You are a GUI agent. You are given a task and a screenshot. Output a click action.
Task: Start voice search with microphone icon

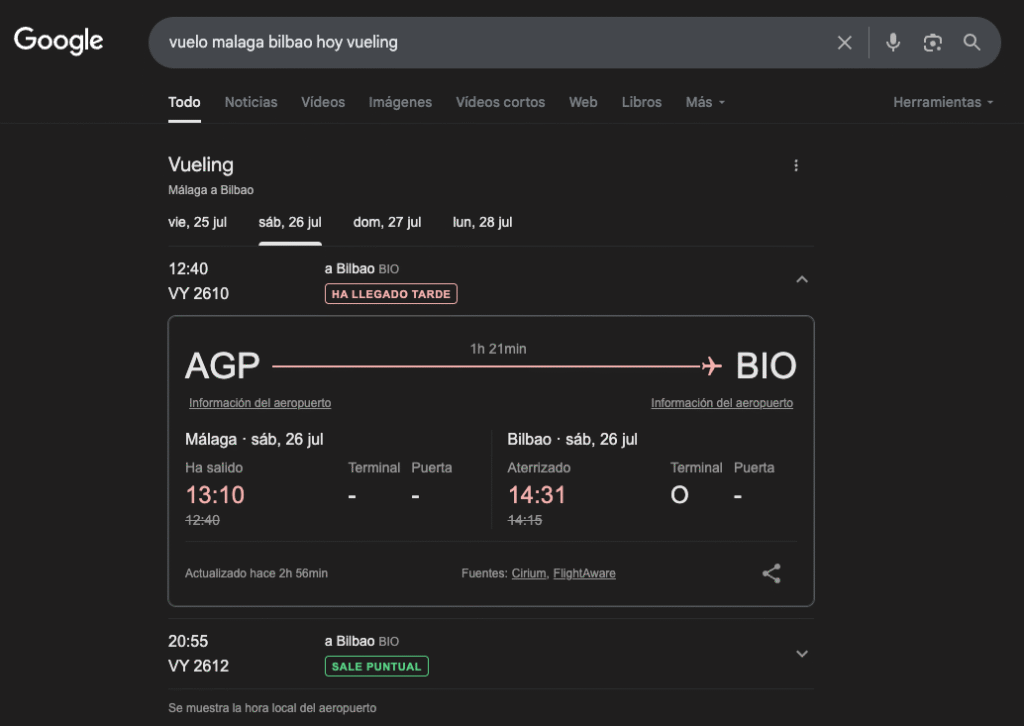(x=893, y=42)
